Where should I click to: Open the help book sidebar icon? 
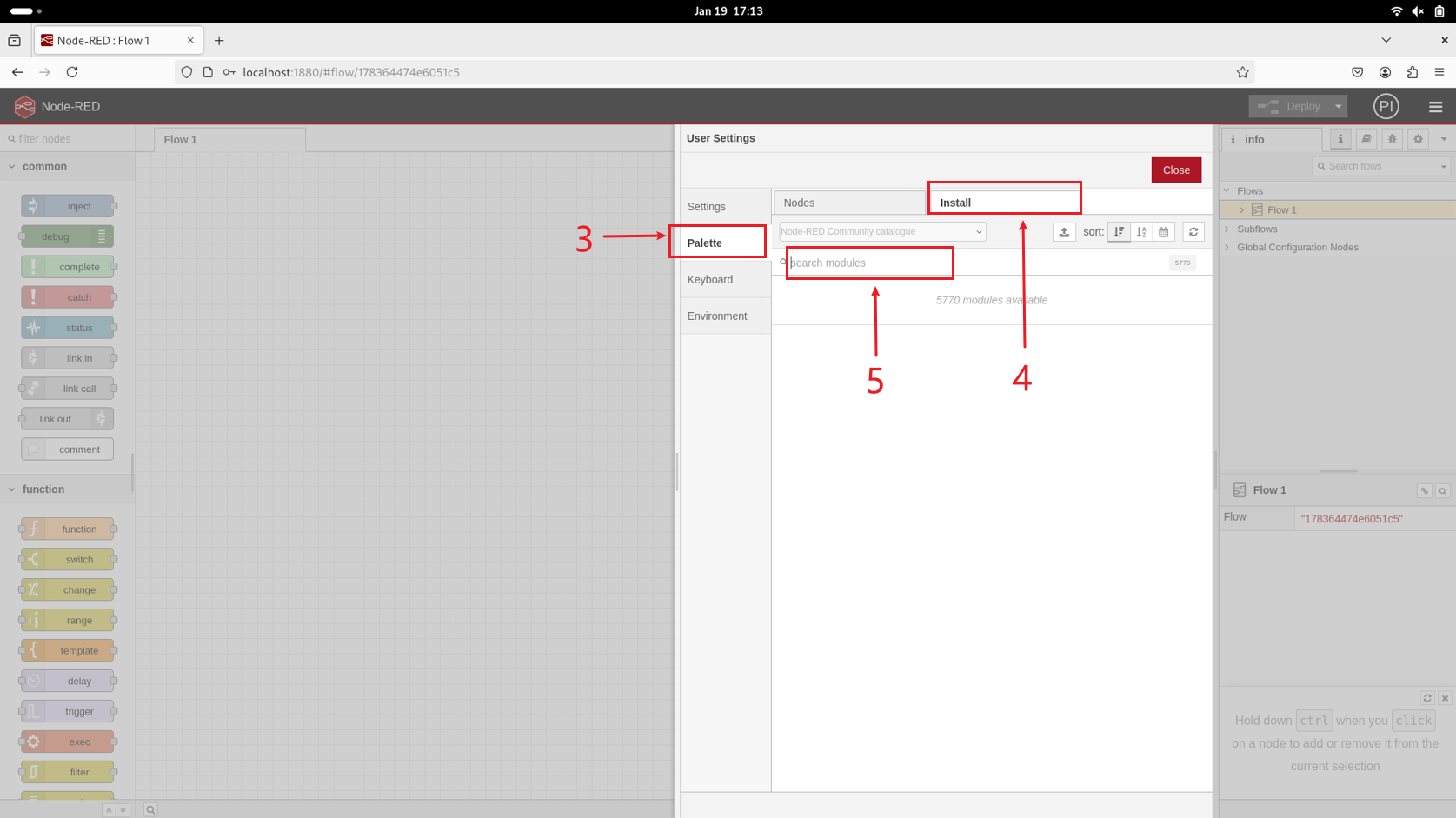(x=1366, y=139)
